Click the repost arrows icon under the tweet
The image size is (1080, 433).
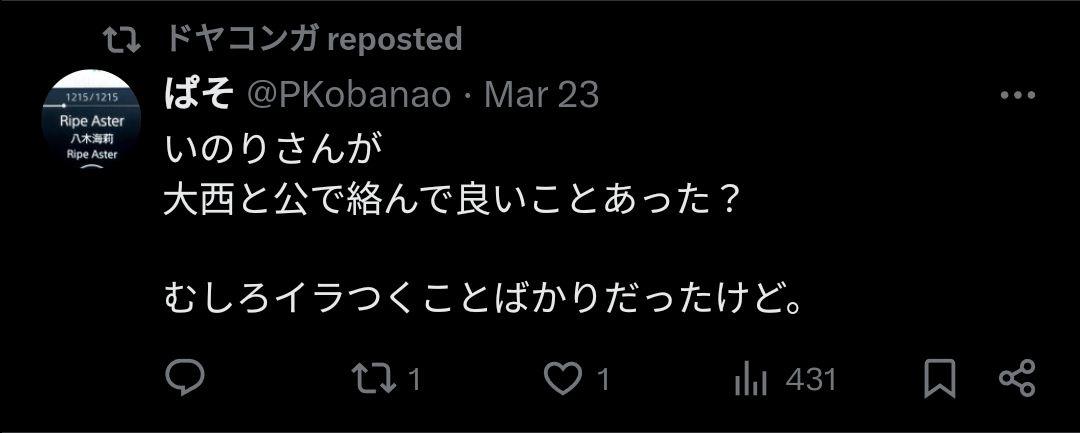pyautogui.click(x=375, y=379)
